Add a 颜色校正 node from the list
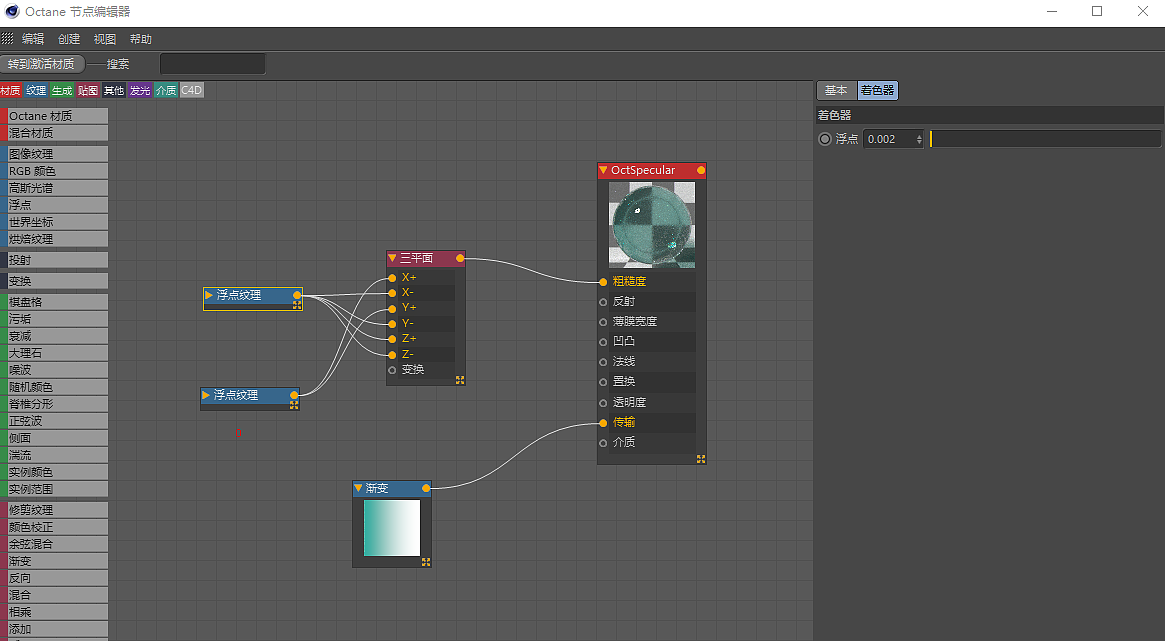This screenshot has width=1165, height=641. [54, 527]
